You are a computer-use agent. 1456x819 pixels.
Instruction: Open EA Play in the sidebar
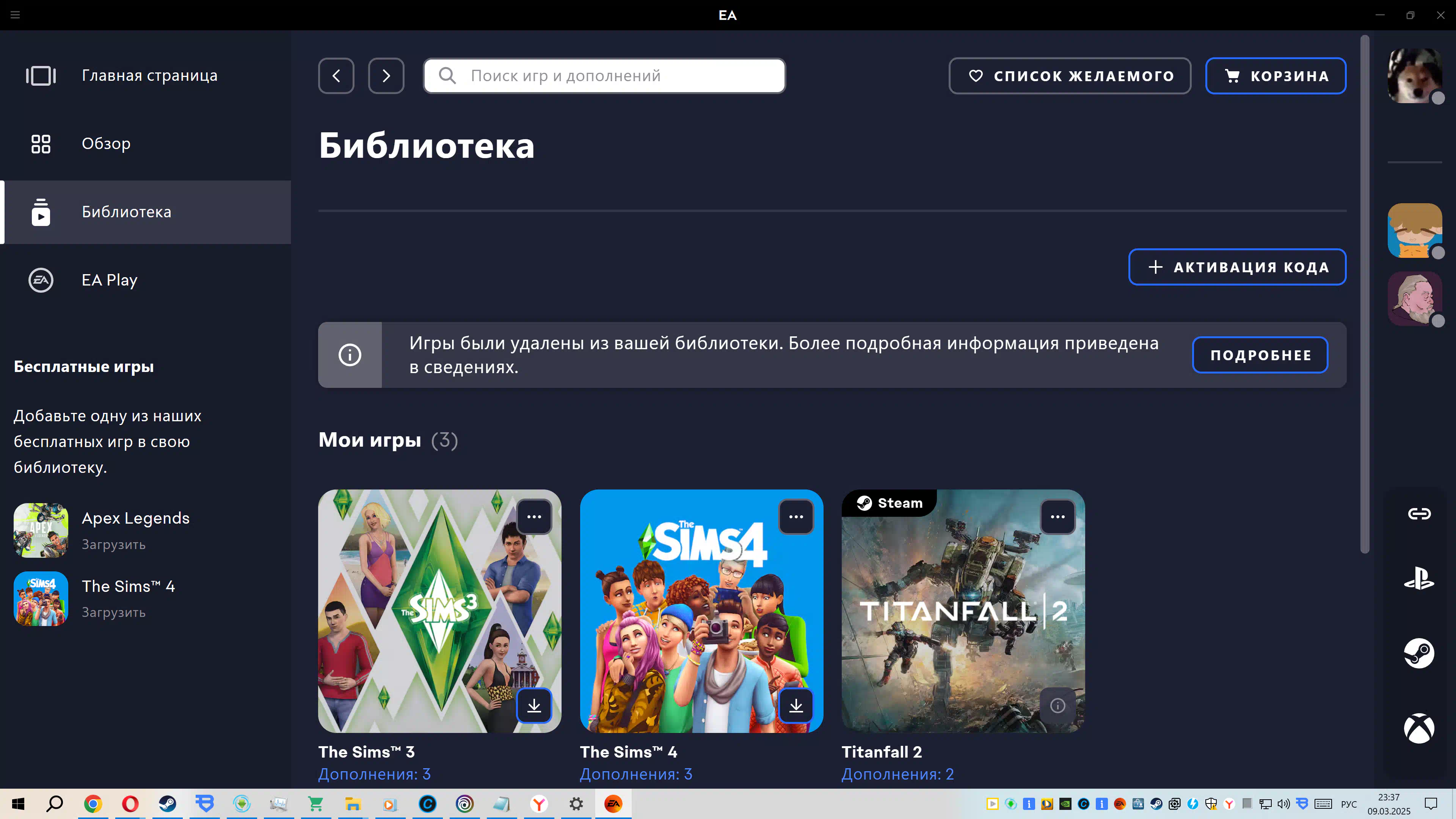click(145, 280)
